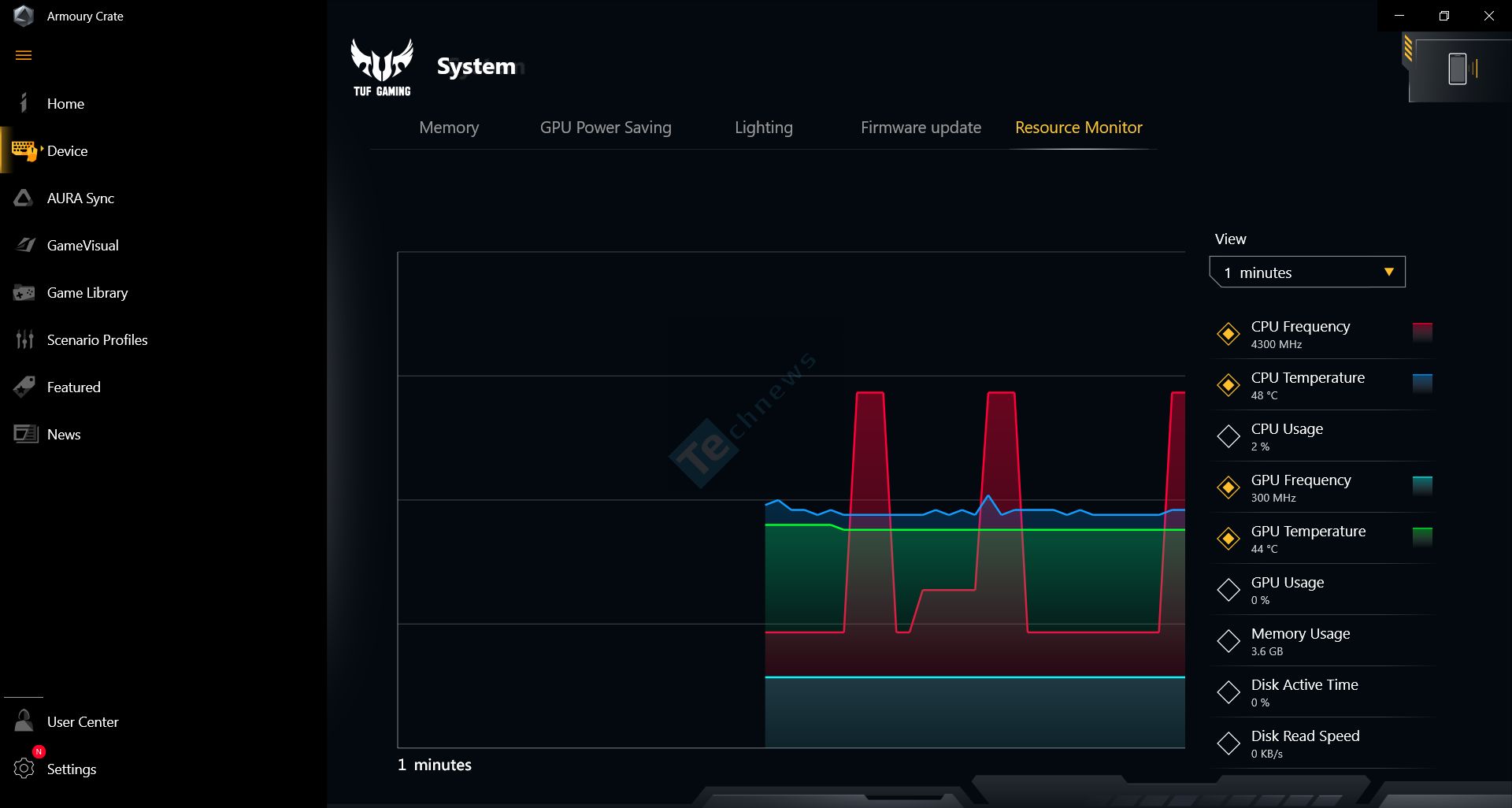Click the Settings gear icon
This screenshot has width=1512, height=808.
pyautogui.click(x=24, y=769)
